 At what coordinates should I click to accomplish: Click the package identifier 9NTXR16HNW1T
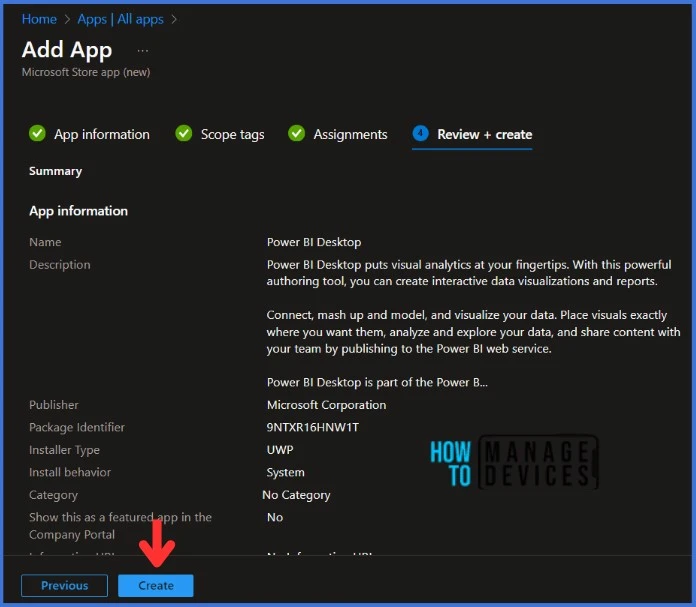click(x=313, y=428)
